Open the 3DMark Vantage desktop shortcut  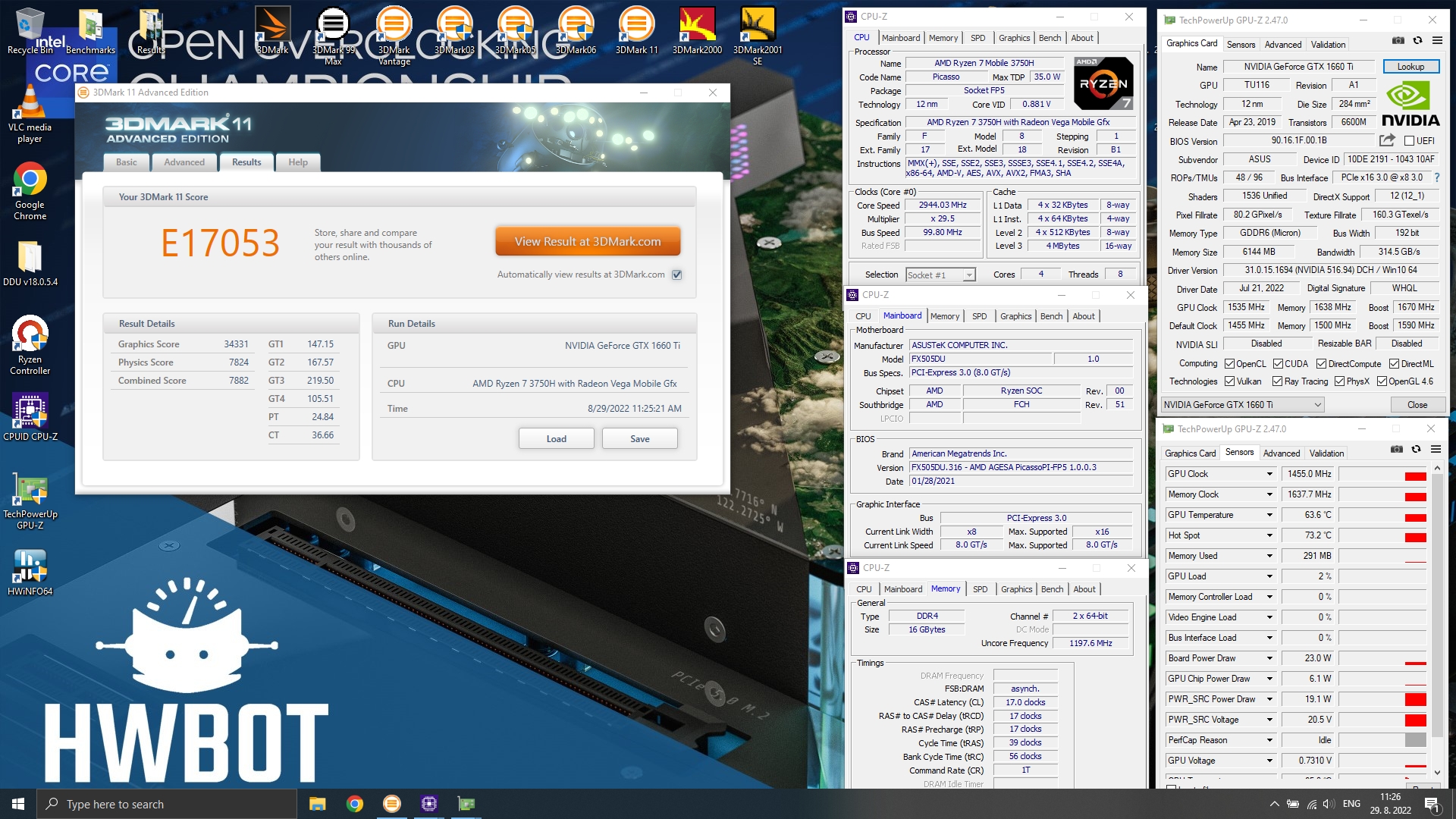tap(394, 36)
